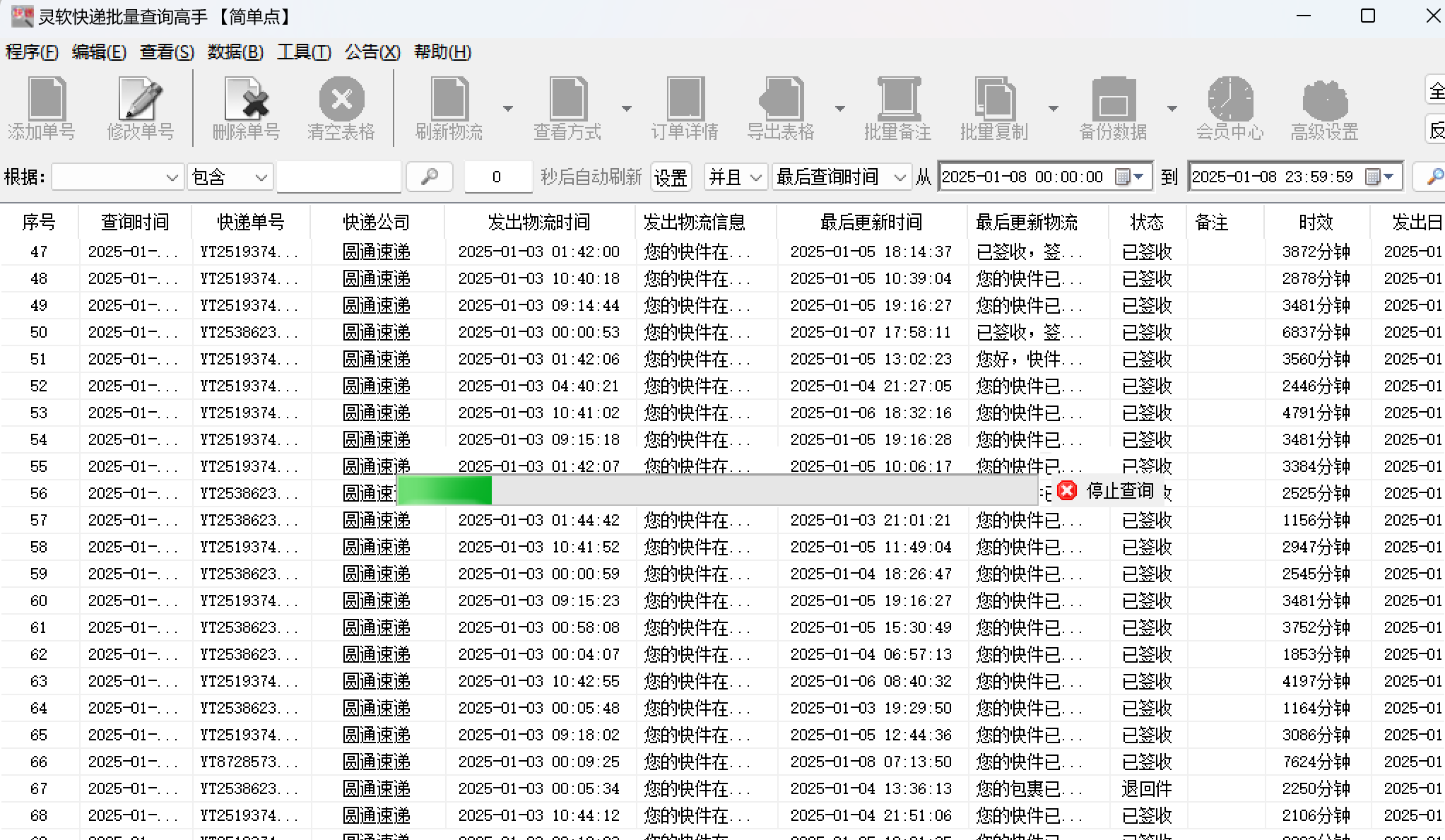Open the 包含 condition combo box
Viewport: 1445px width, 840px height.
point(230,177)
